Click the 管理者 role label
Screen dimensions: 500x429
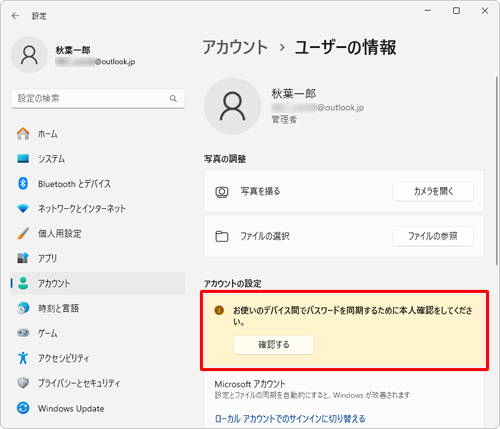(x=284, y=119)
